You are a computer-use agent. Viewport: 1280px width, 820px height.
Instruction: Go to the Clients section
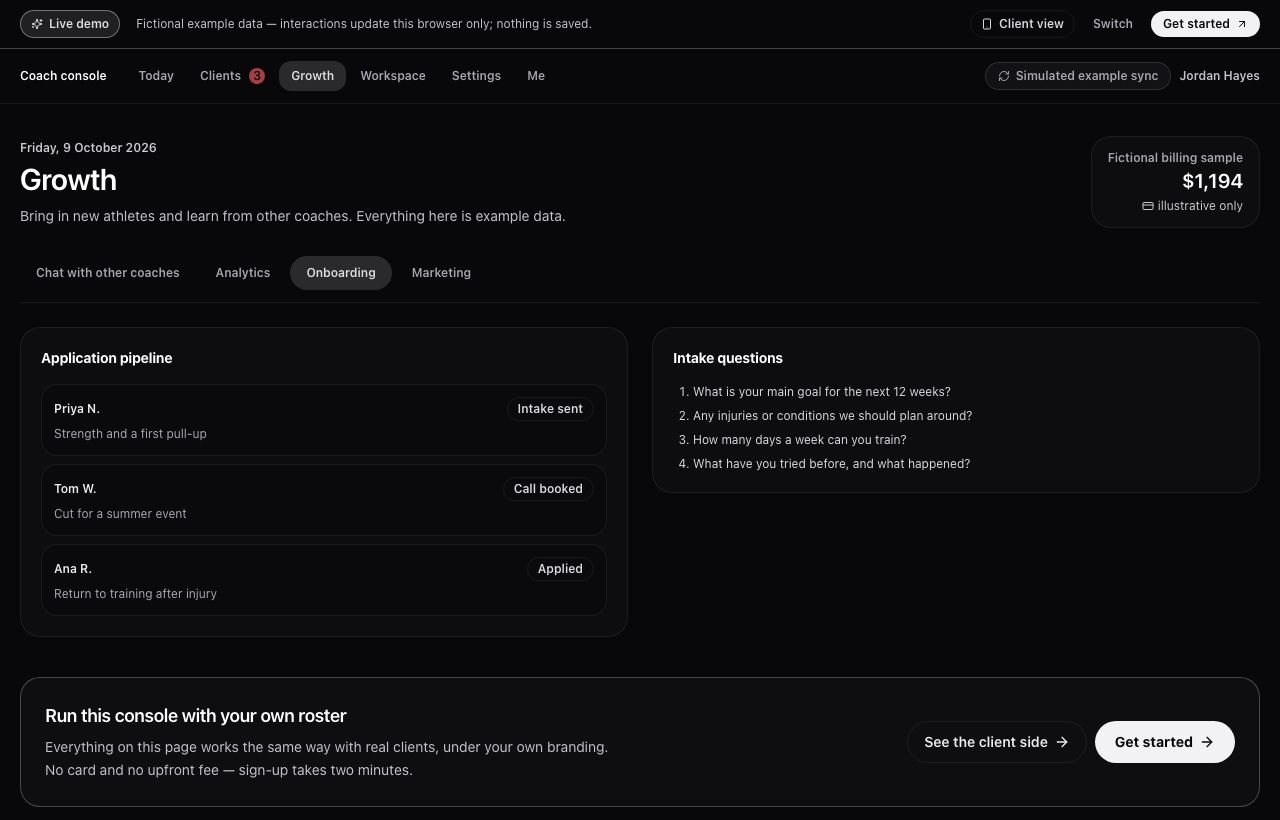click(x=231, y=76)
